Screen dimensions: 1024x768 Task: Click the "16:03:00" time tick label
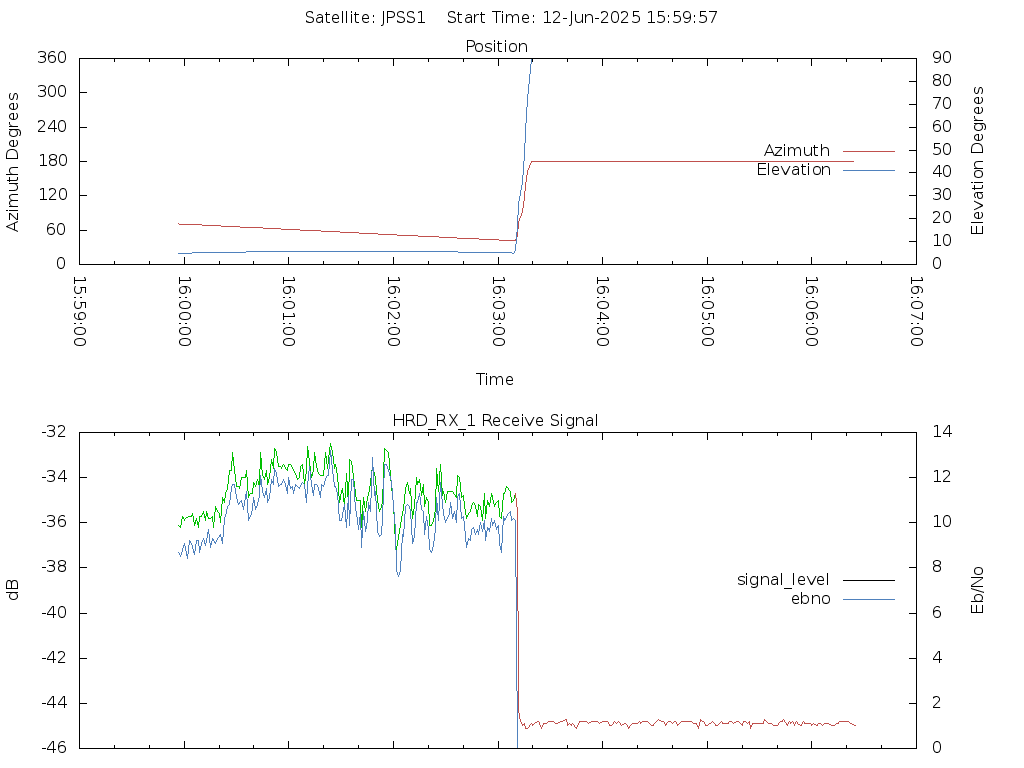(x=498, y=312)
